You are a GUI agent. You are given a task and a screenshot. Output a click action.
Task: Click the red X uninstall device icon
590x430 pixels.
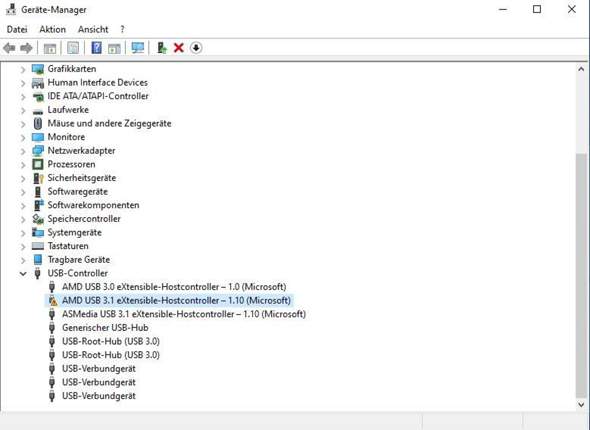point(179,48)
